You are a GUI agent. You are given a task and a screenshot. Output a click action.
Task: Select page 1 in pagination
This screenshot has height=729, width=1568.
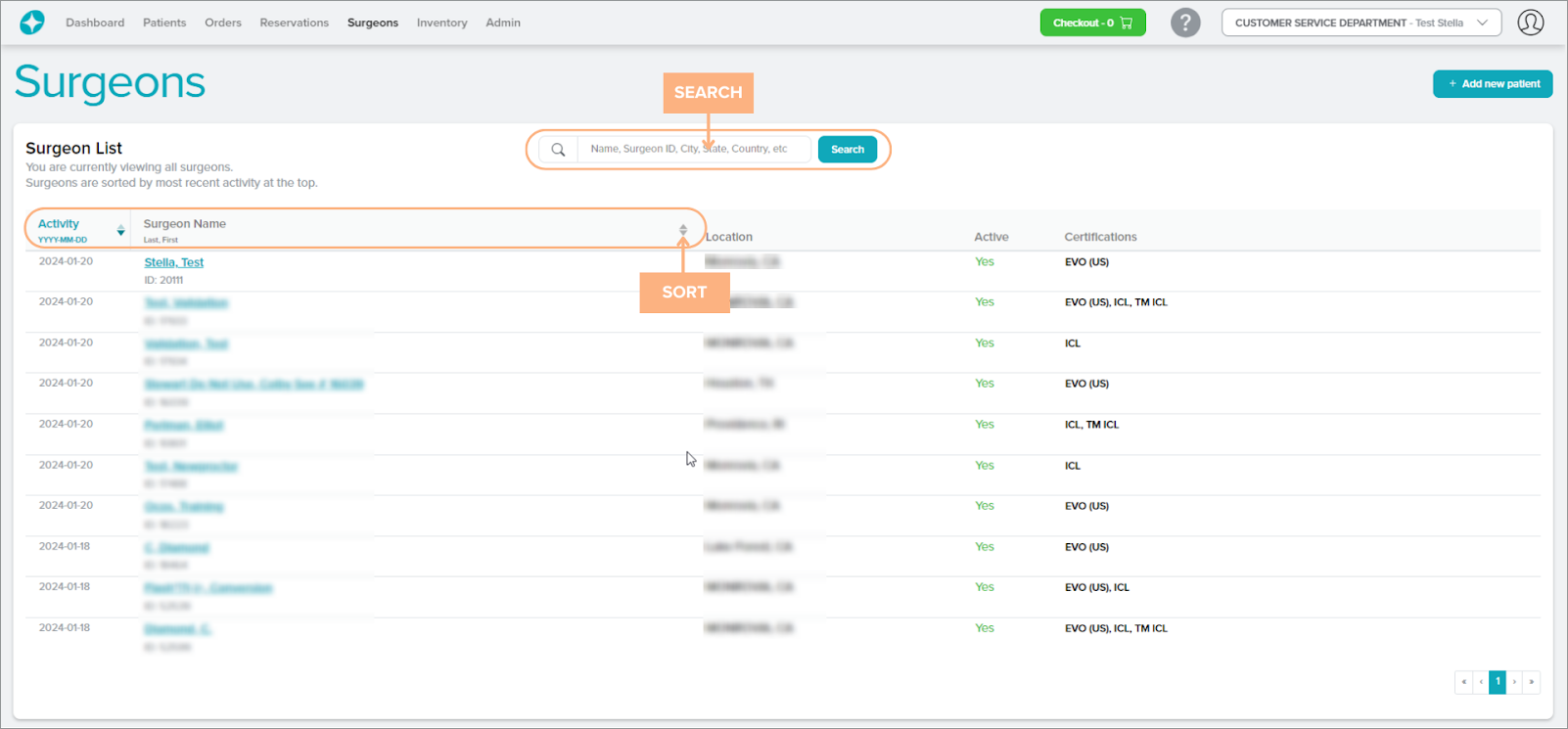point(1498,682)
